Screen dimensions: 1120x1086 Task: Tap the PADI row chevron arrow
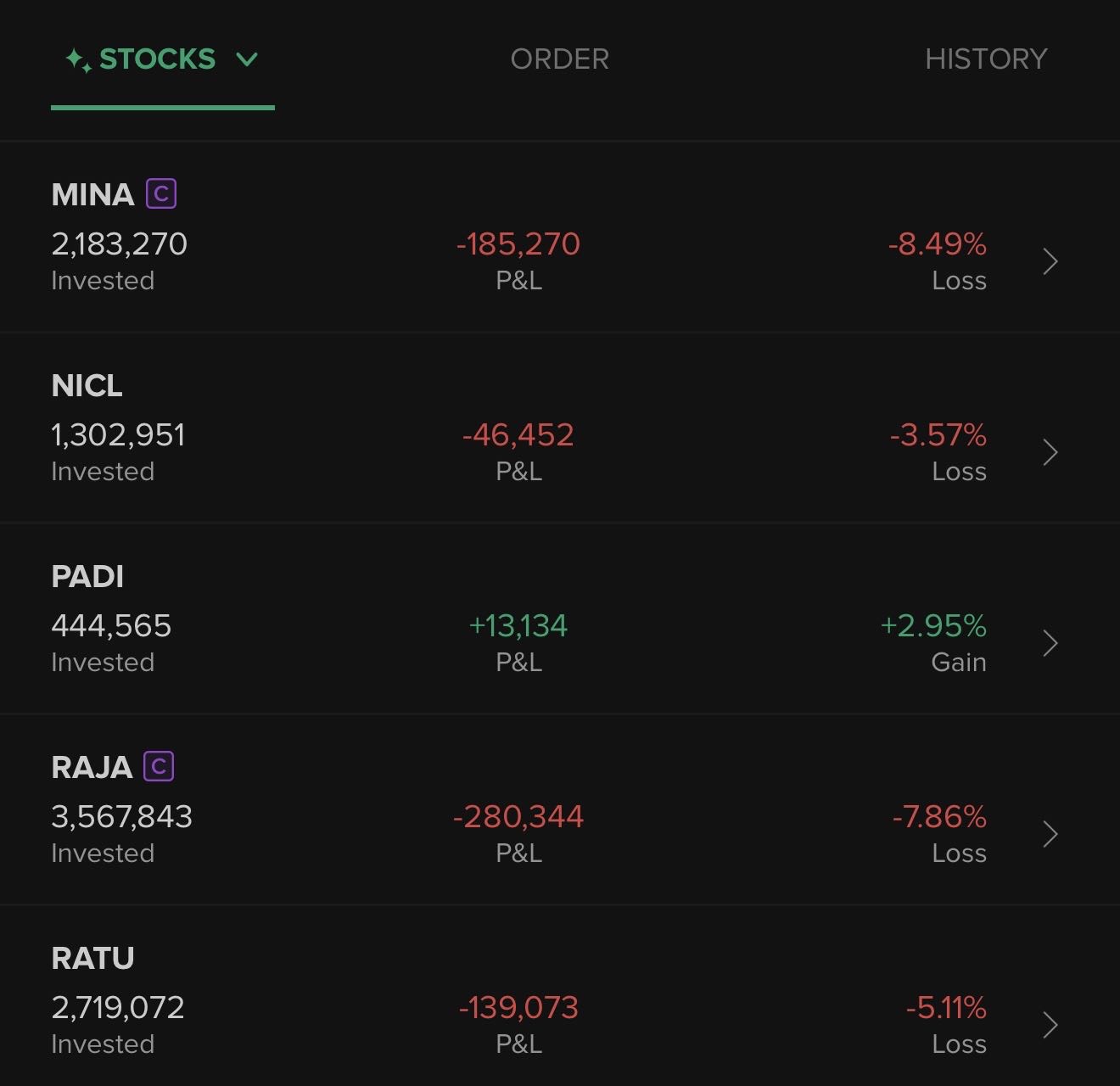click(1050, 643)
